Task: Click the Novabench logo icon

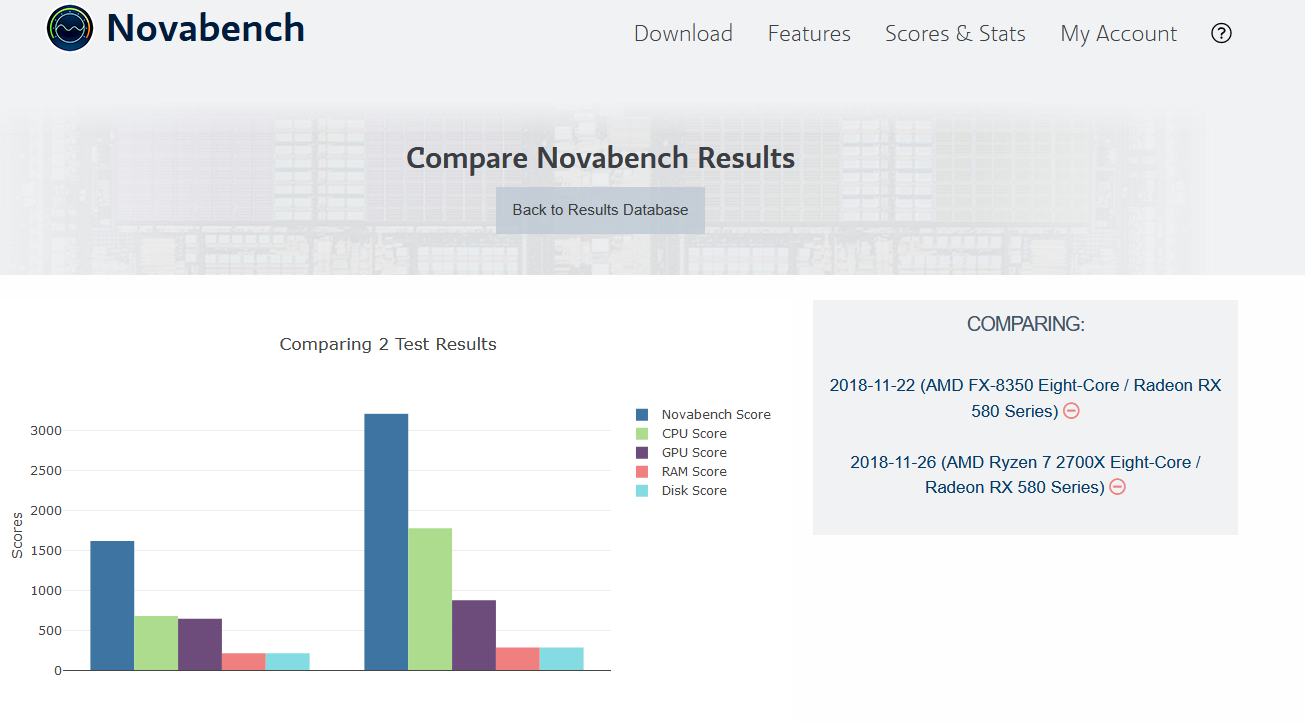Action: pyautogui.click(x=70, y=29)
